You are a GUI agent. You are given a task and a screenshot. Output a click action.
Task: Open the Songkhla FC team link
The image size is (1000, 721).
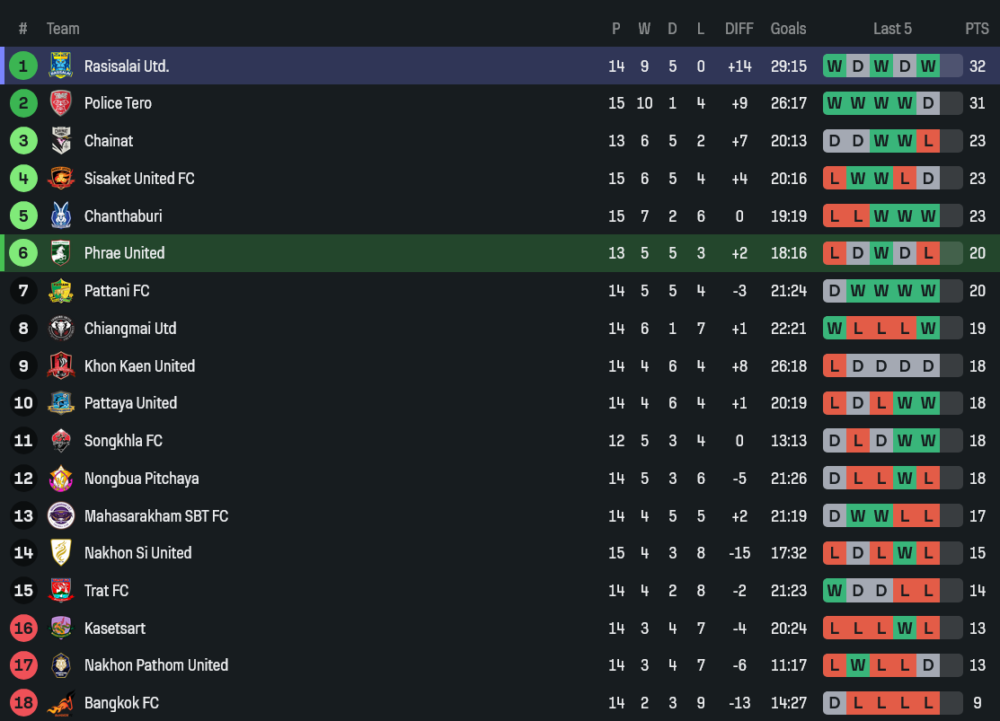click(123, 441)
